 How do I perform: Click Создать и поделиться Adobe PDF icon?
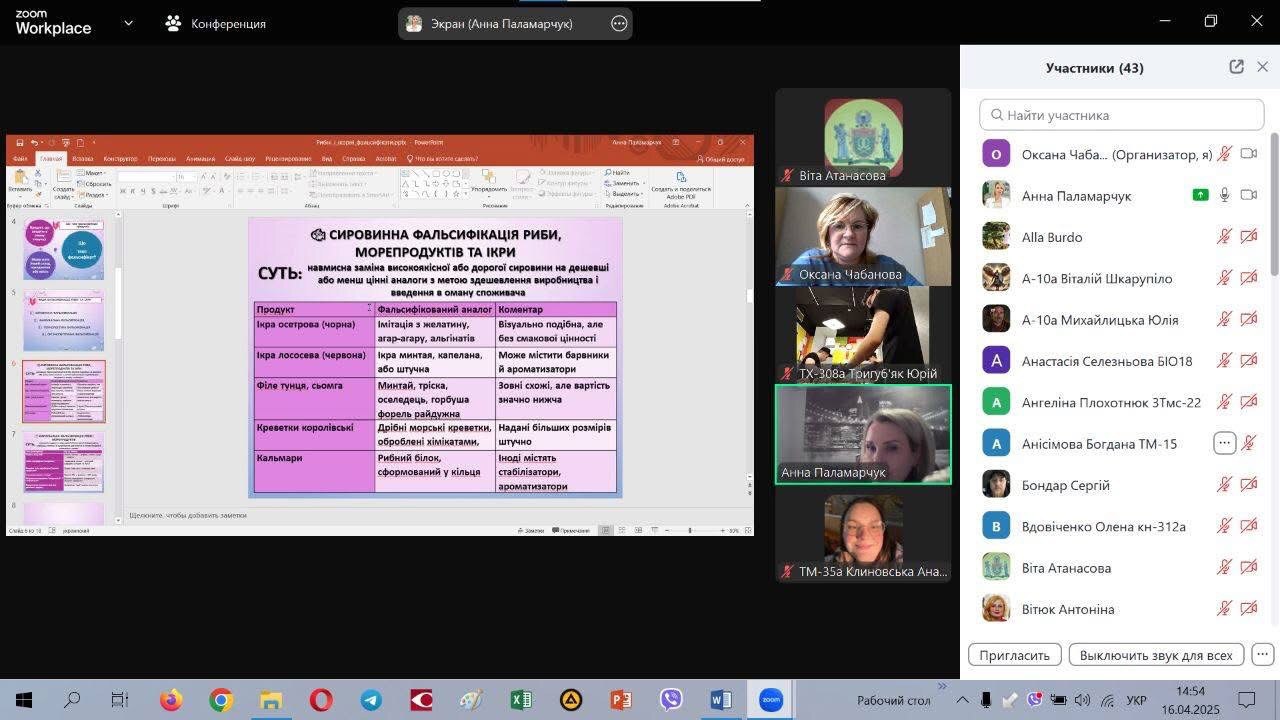coord(681,183)
